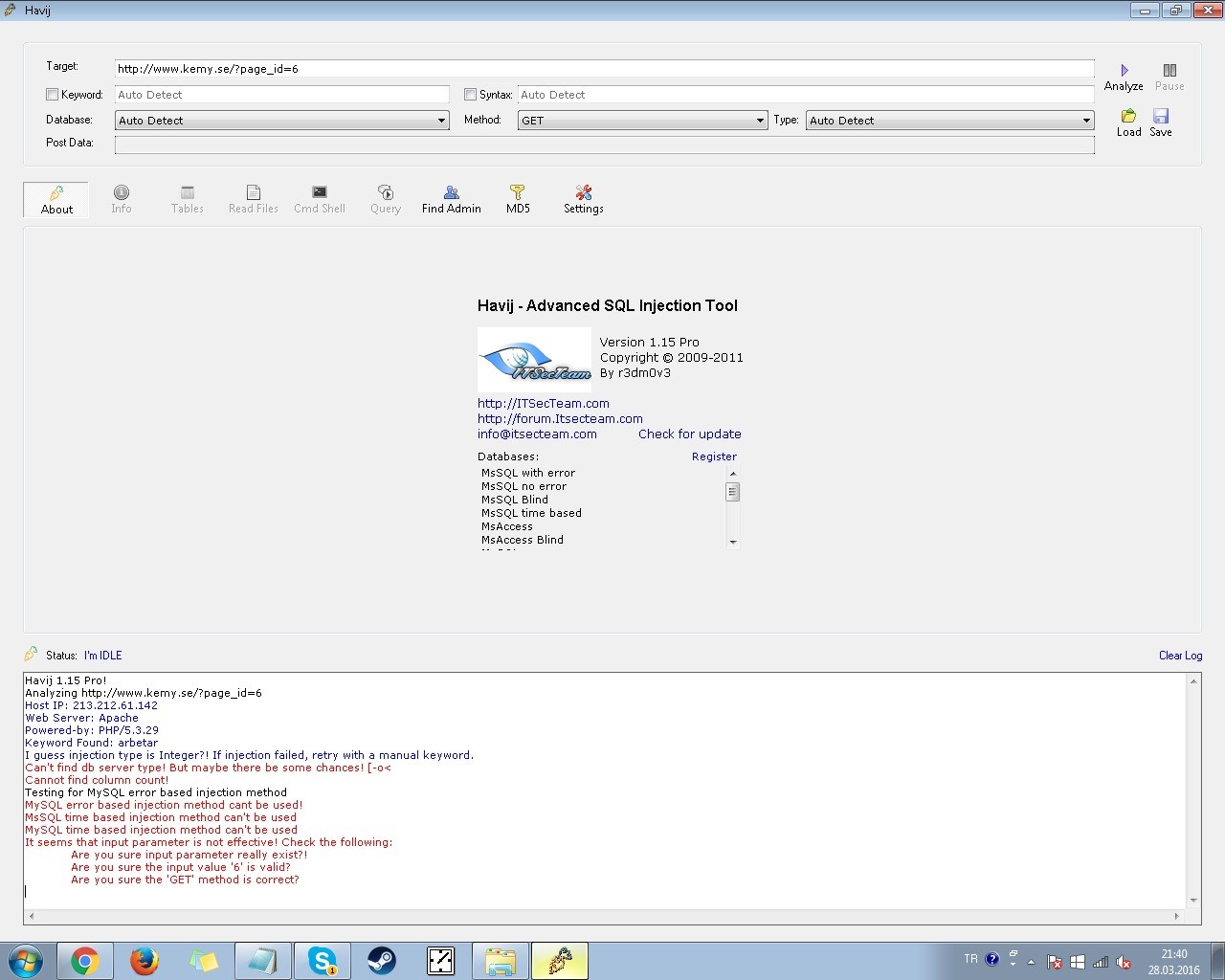The image size is (1225, 980).
Task: Click the Pause icon
Action: coord(1169,70)
